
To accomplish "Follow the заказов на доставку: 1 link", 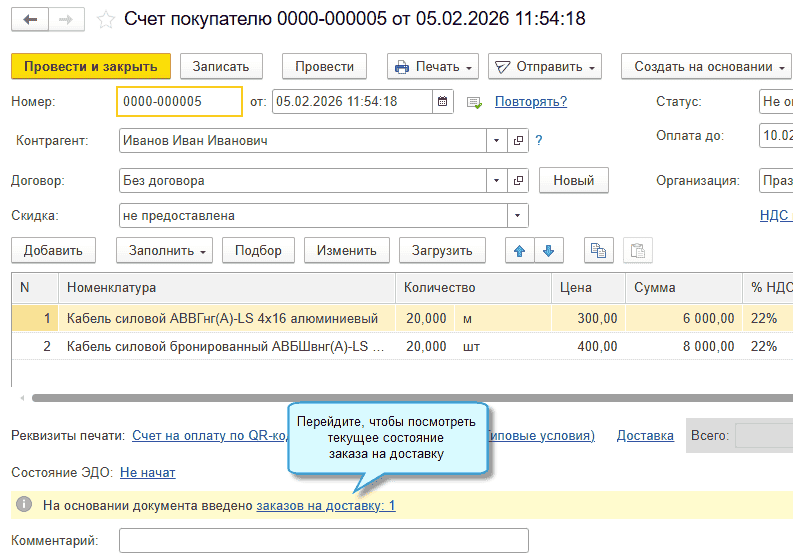I will point(326,505).
